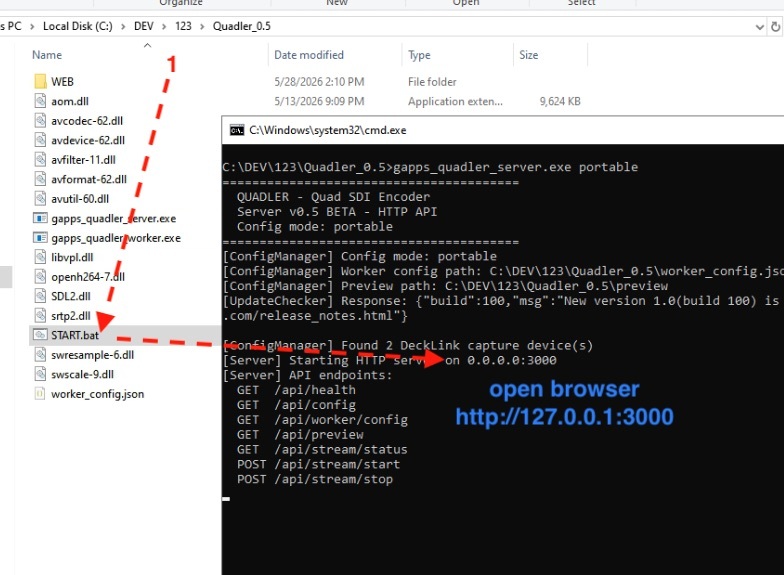Click the /api/health line in cmd window

click(x=296, y=390)
